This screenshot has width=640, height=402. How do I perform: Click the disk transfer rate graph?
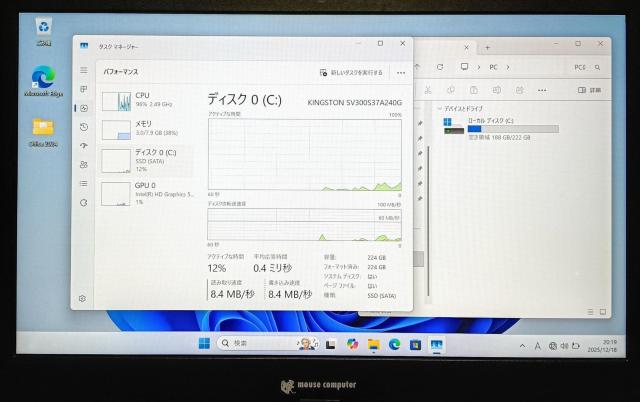point(305,224)
